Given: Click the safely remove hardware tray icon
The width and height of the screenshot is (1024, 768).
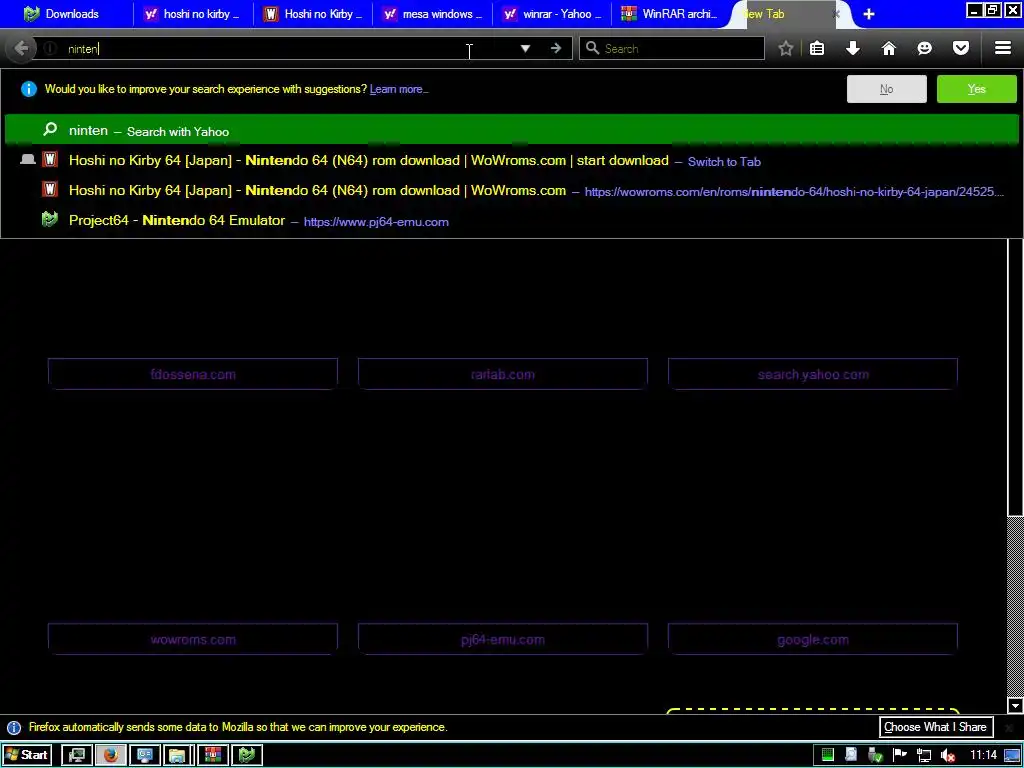Looking at the screenshot, I should 876,756.
